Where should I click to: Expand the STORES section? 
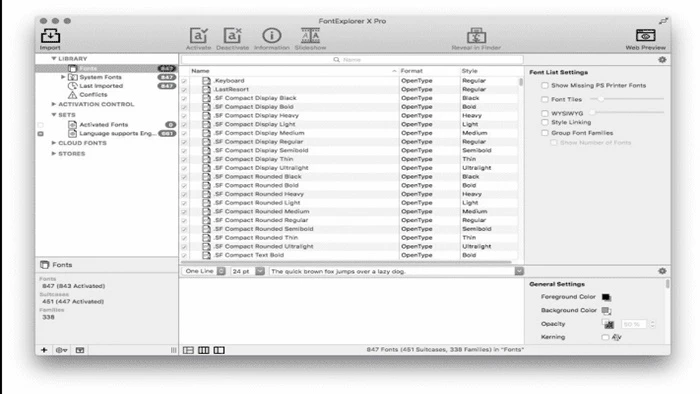click(54, 153)
